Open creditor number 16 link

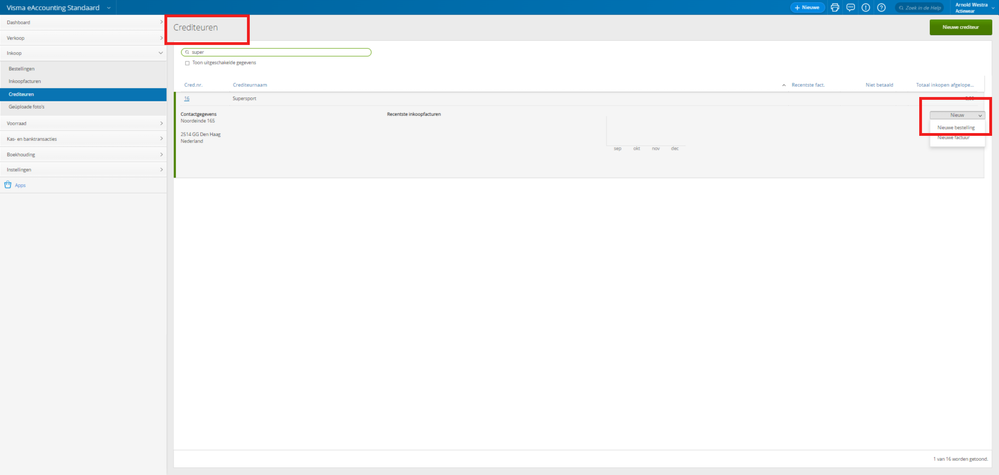pos(187,98)
